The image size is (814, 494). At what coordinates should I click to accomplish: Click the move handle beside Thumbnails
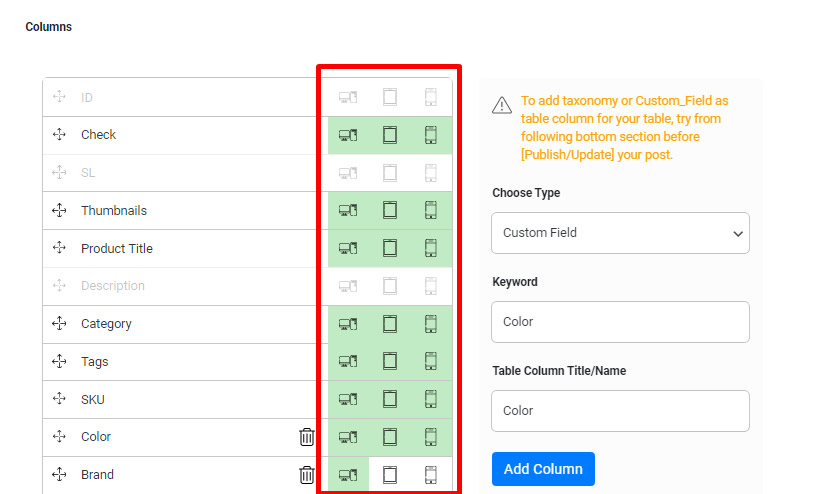pyautogui.click(x=59, y=211)
